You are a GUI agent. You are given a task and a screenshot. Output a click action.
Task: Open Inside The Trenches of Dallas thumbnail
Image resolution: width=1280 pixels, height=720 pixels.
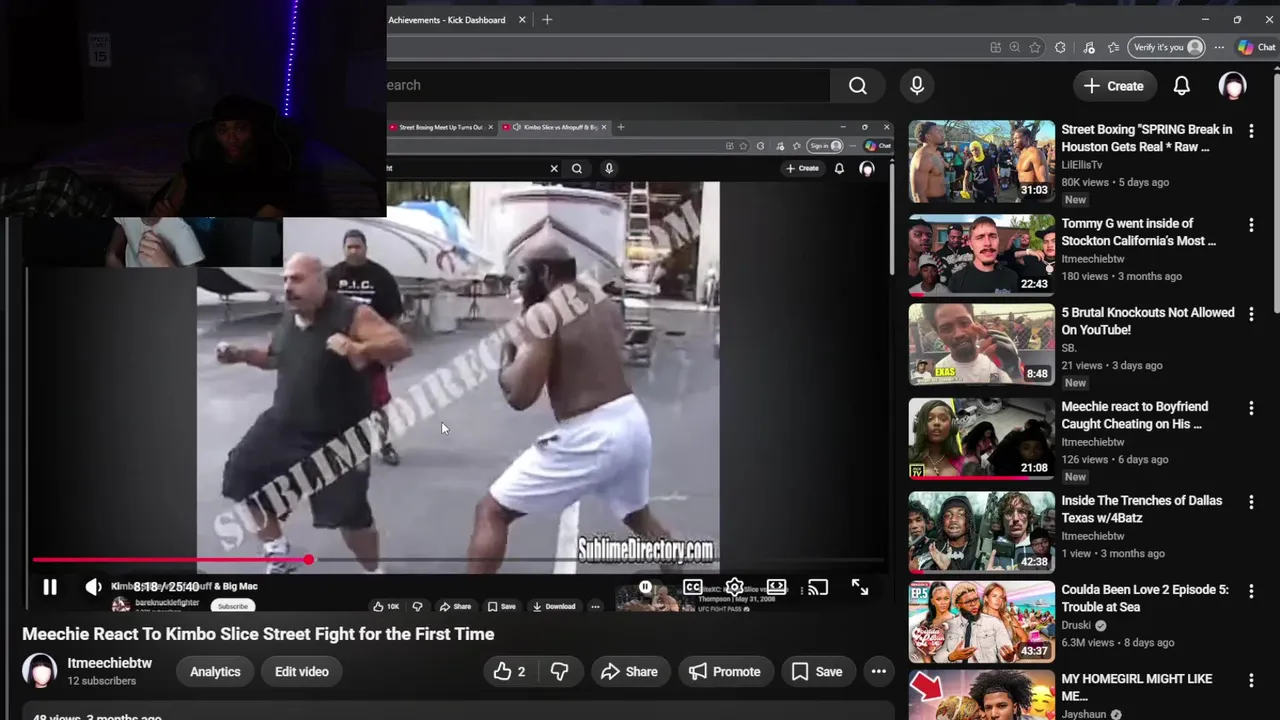[981, 533]
